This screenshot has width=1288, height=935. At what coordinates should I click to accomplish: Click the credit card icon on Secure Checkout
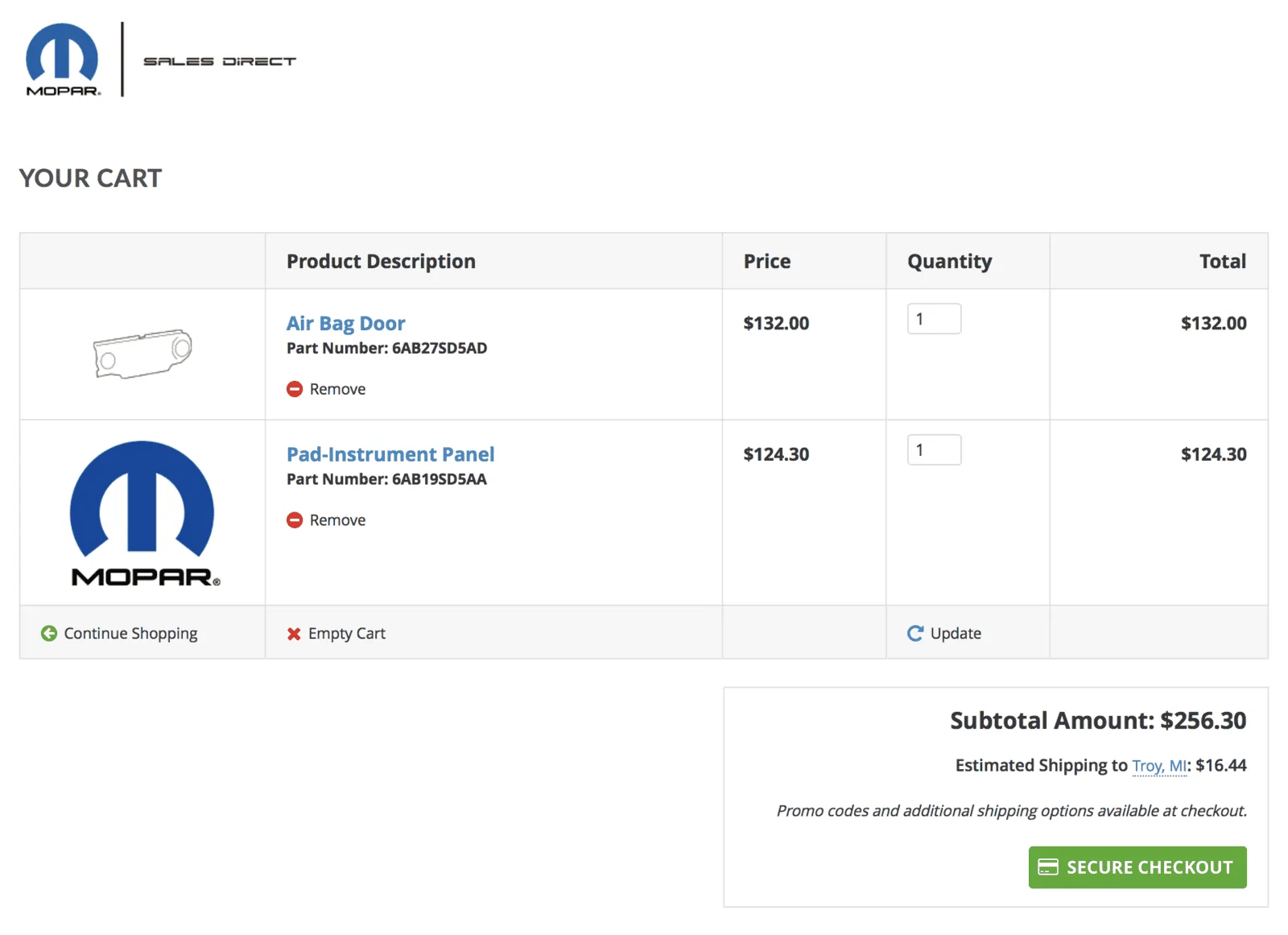(x=1048, y=867)
